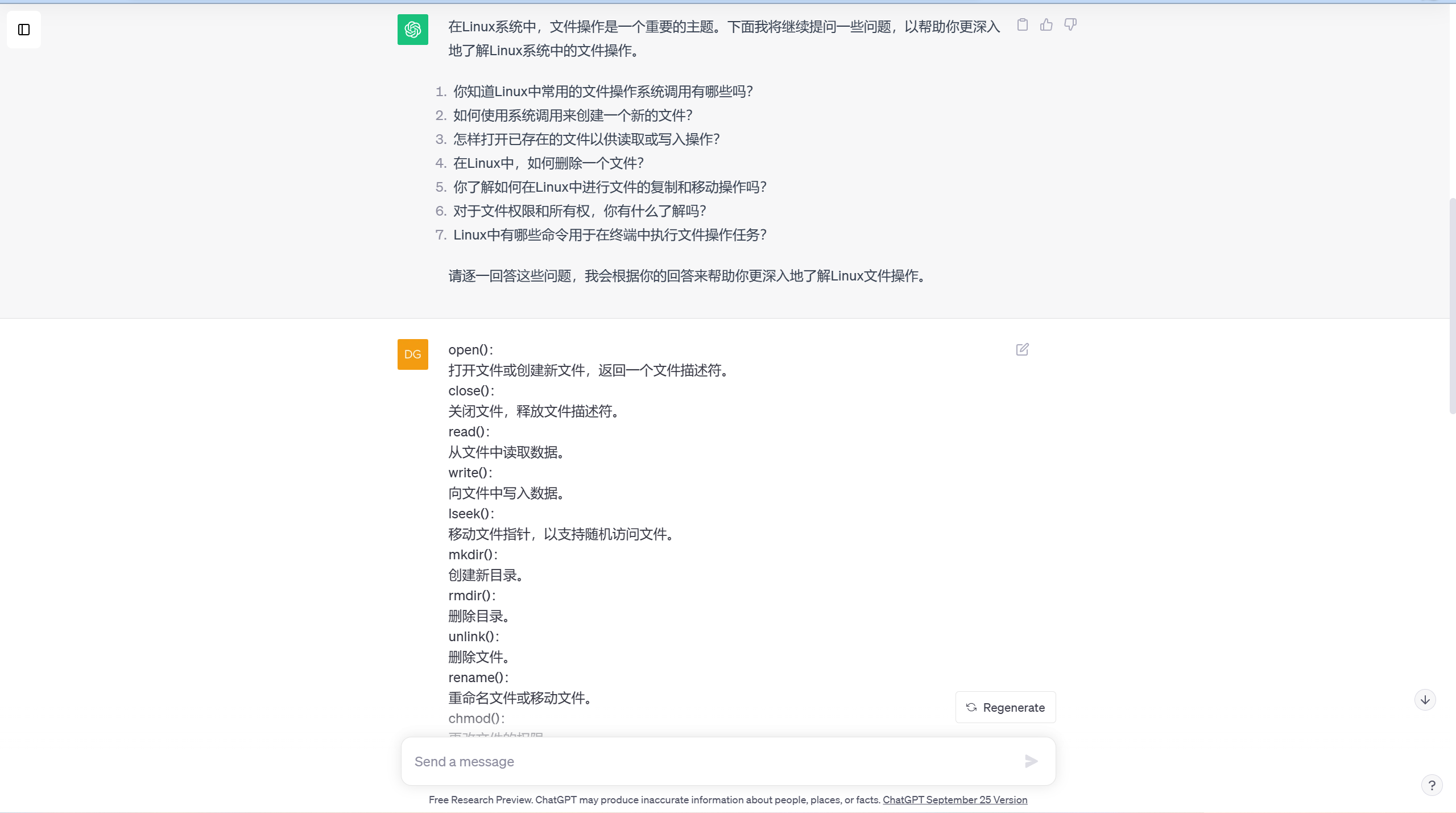Click the rename(): line in the message

pyautogui.click(x=479, y=678)
